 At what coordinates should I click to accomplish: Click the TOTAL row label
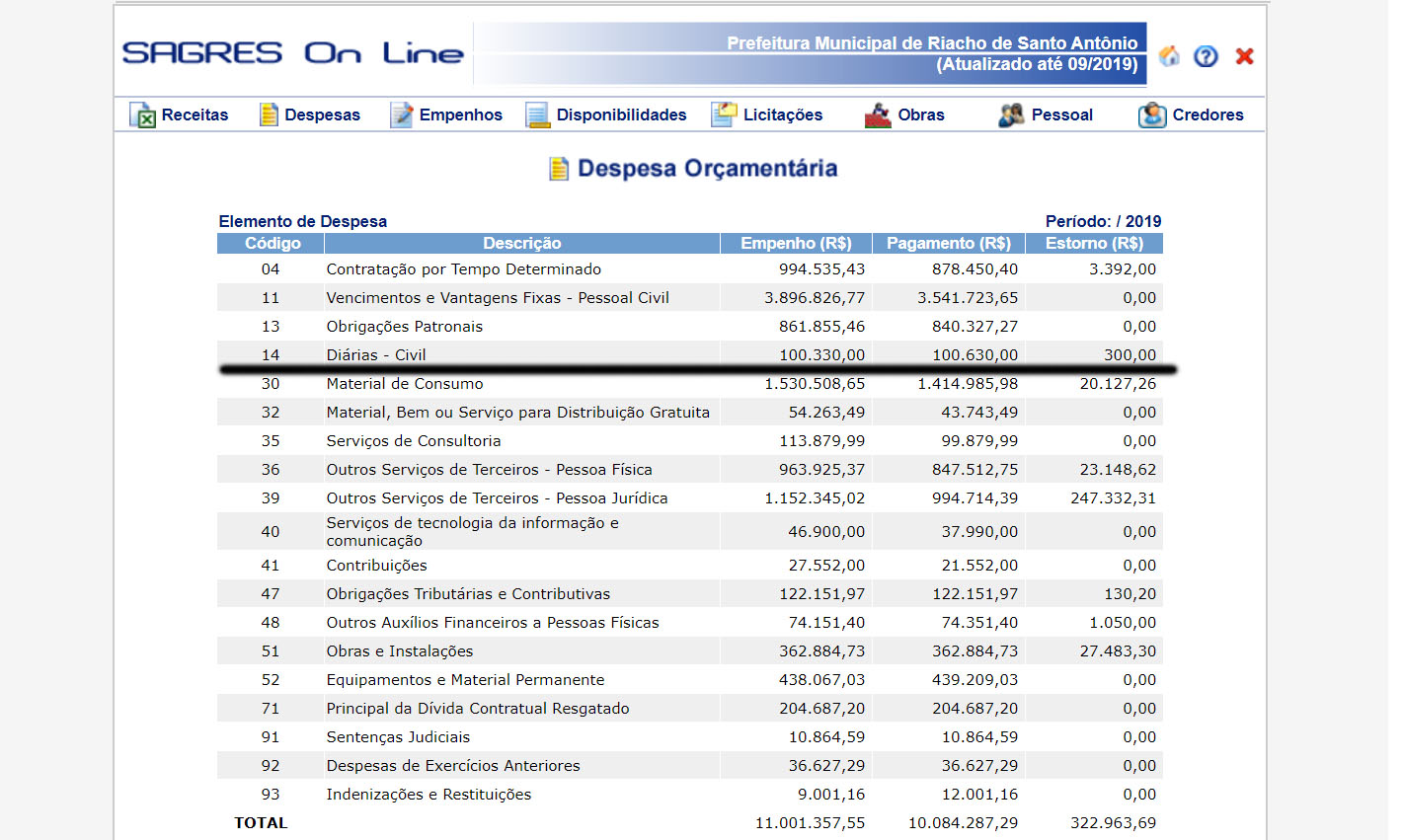click(261, 823)
